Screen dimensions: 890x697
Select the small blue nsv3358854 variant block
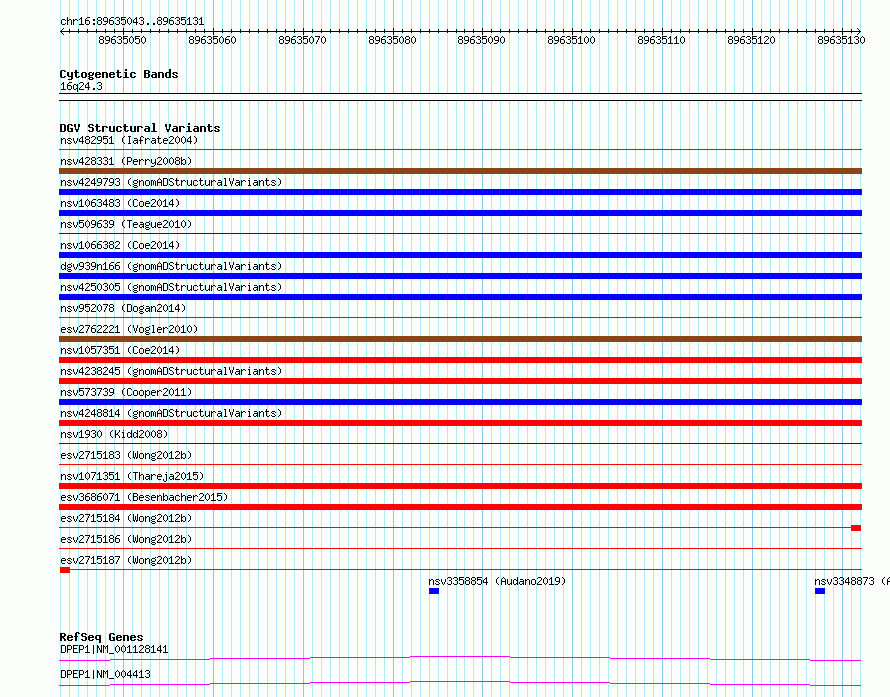pos(434,591)
